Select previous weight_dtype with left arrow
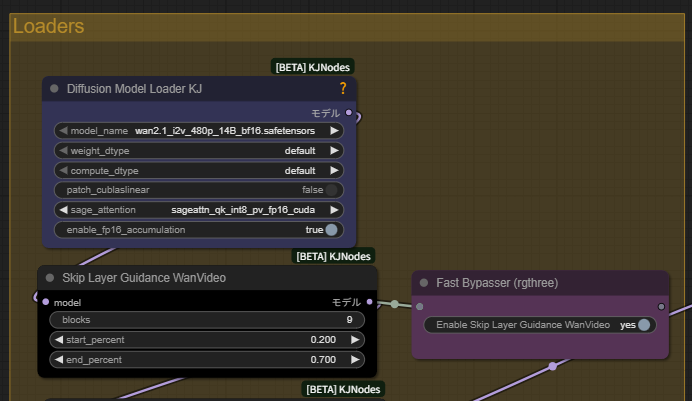The image size is (692, 401). coord(63,150)
